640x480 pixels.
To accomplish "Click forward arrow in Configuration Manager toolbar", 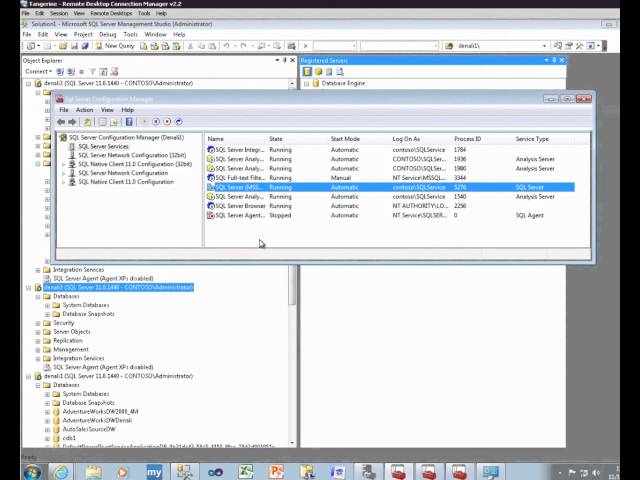I will coord(72,122).
